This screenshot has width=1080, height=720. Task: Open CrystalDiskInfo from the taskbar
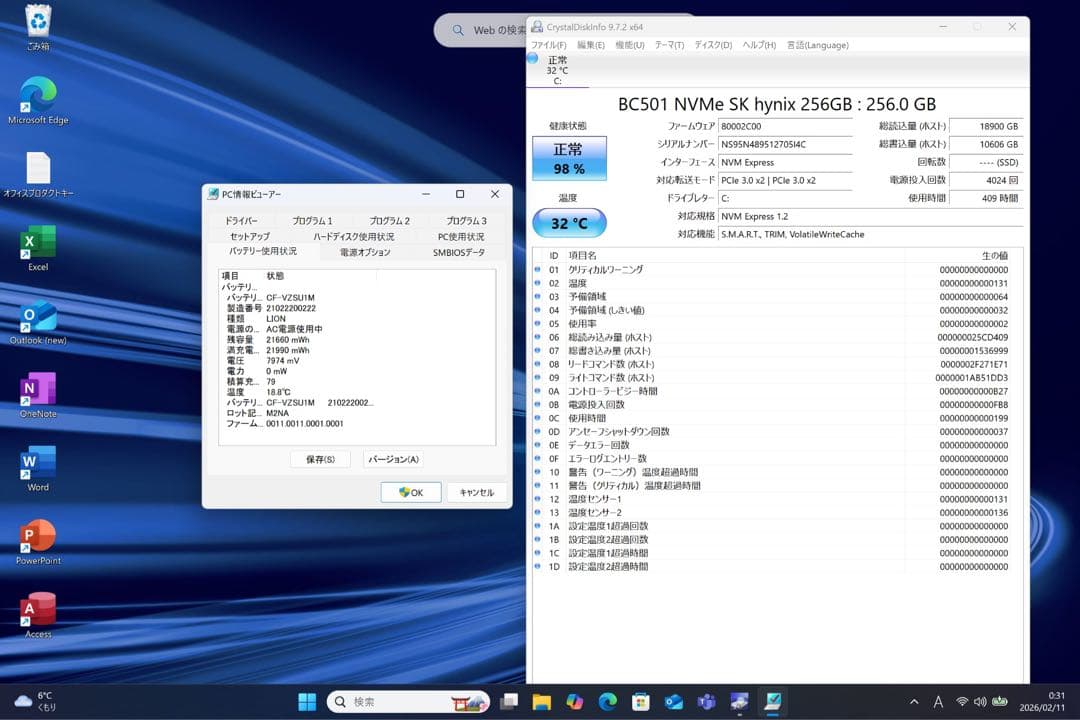773,702
